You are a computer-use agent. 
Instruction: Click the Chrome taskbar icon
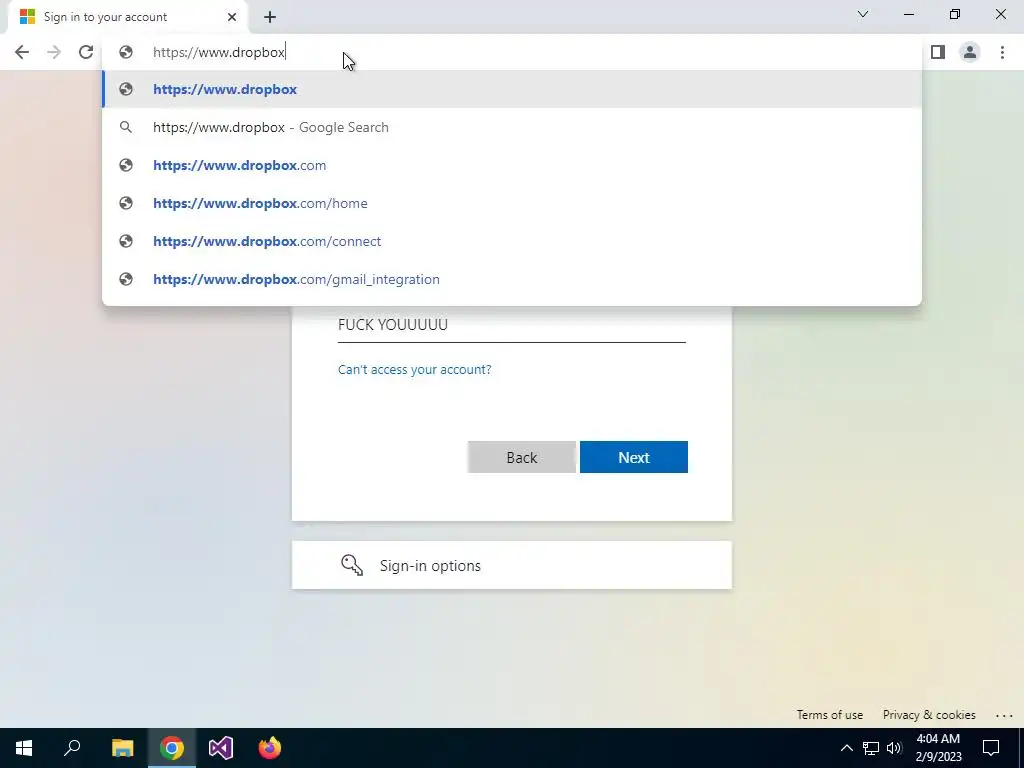(x=172, y=748)
